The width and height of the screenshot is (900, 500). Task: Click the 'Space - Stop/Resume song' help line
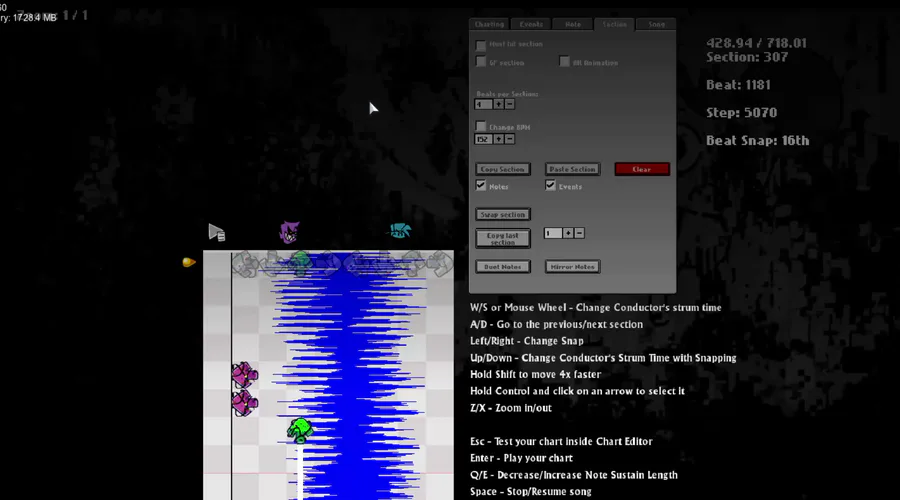tap(530, 491)
